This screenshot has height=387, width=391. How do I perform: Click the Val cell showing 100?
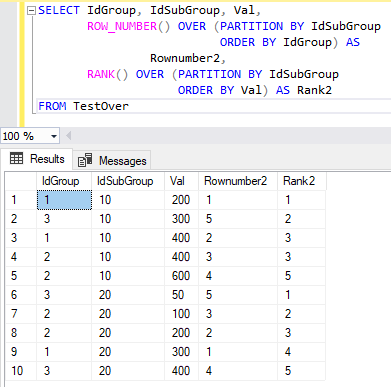pos(181,314)
